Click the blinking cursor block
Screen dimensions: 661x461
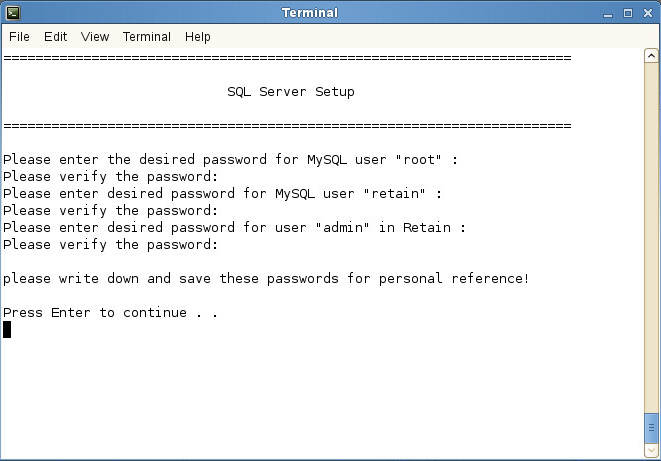pyautogui.click(x=7, y=330)
